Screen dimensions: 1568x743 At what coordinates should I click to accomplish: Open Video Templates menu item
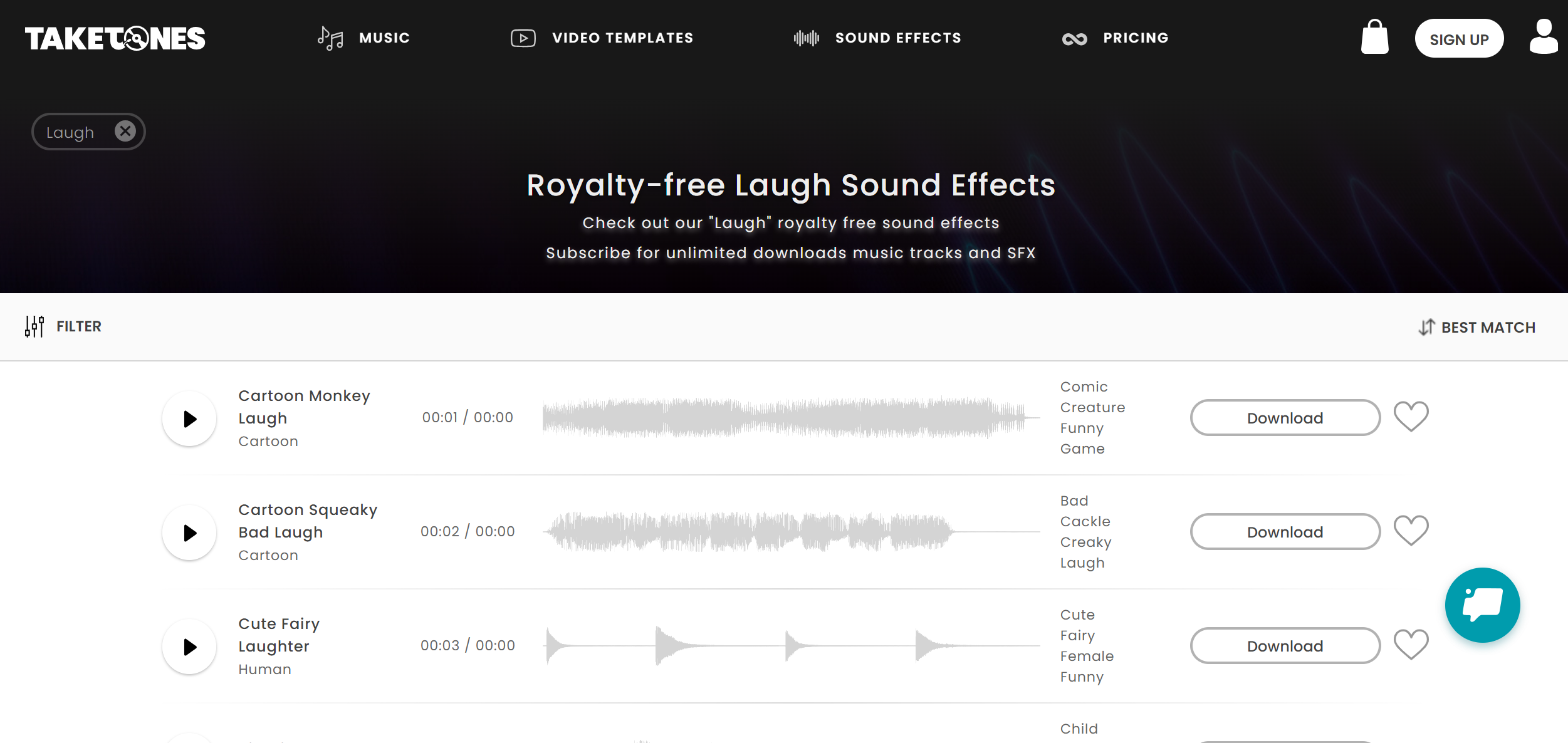coord(602,38)
